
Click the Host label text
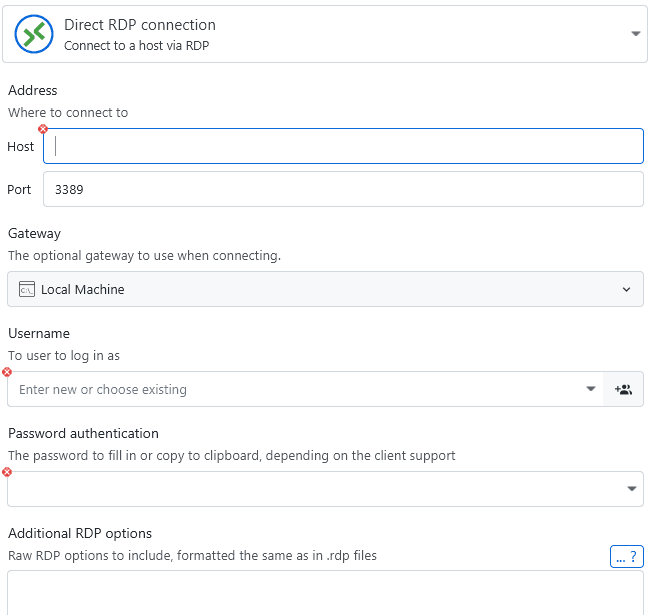[x=21, y=146]
